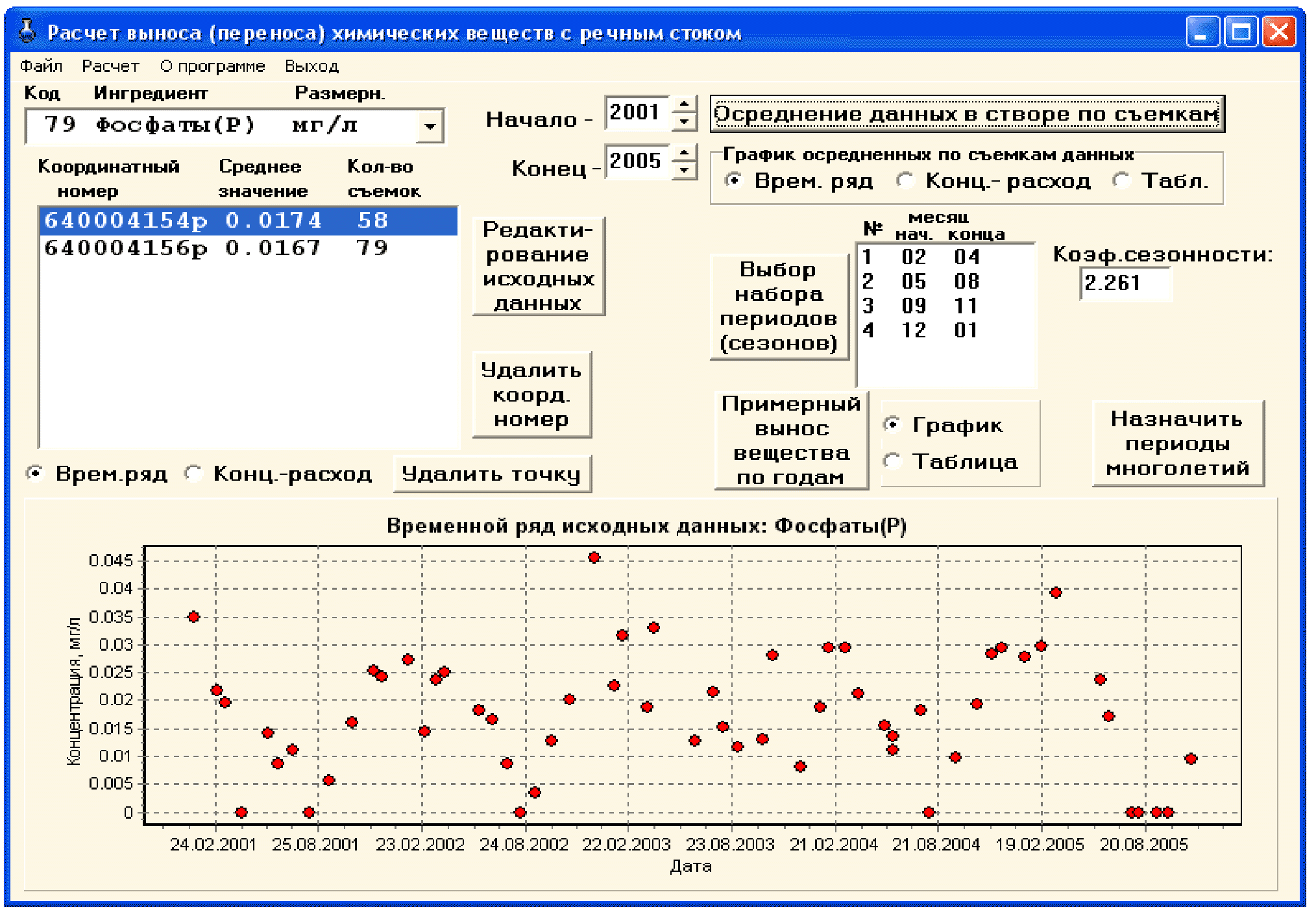Viewport: 1316px width, 916px height.
Task: Select the Конц.-расход radio under the list
Action: 192,474
